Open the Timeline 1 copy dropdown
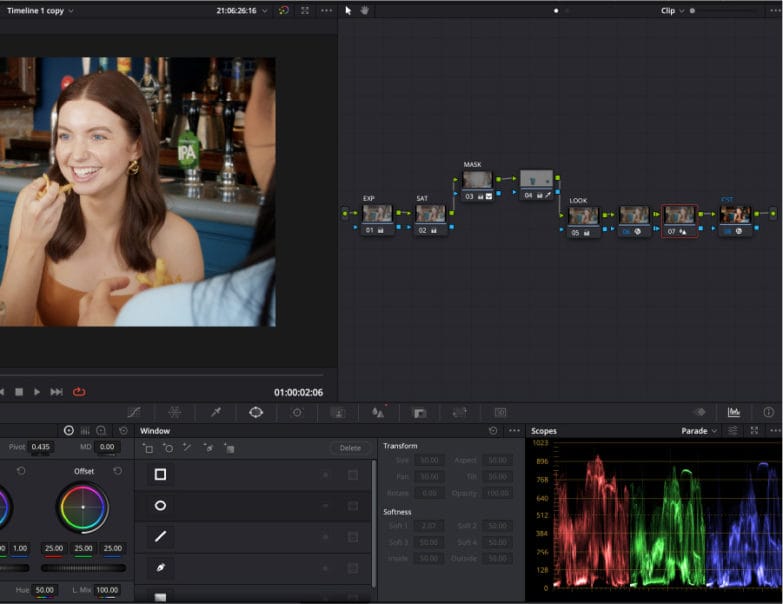The width and height of the screenshot is (783, 604). click(x=71, y=10)
